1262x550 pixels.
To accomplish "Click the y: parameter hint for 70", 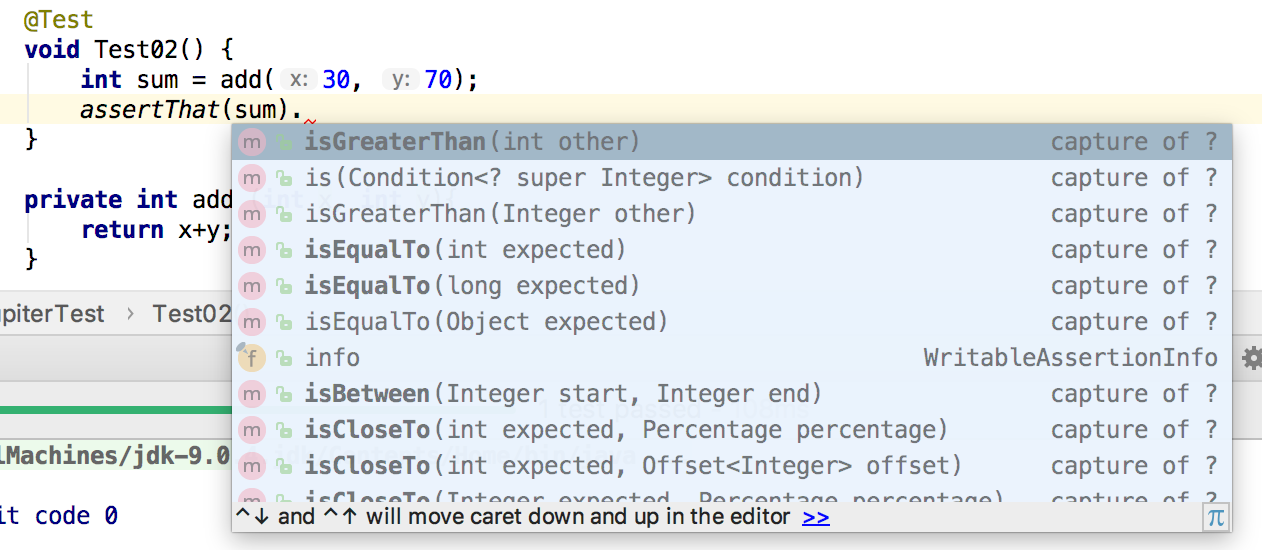I will [x=402, y=79].
